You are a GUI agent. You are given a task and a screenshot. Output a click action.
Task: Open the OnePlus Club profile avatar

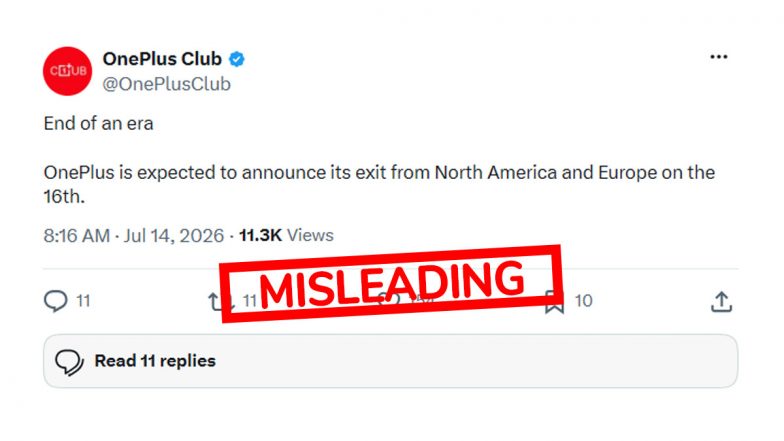[68, 71]
